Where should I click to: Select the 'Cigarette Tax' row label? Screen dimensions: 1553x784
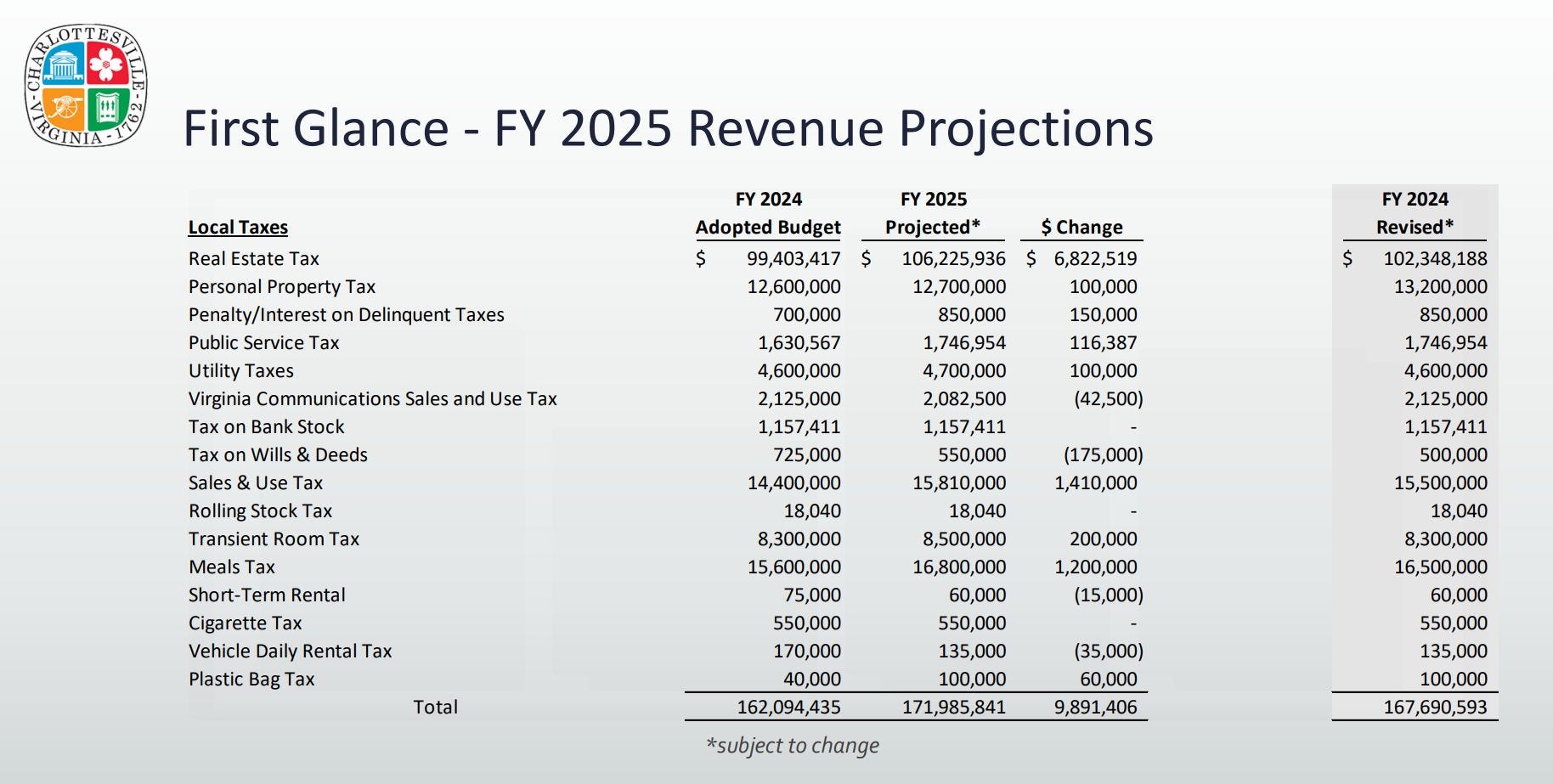(246, 623)
